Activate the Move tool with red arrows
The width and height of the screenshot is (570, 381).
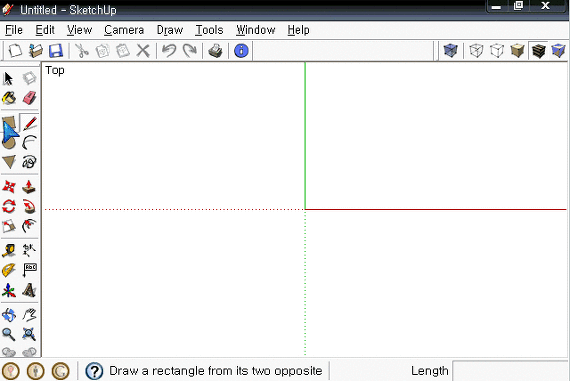[x=9, y=187]
